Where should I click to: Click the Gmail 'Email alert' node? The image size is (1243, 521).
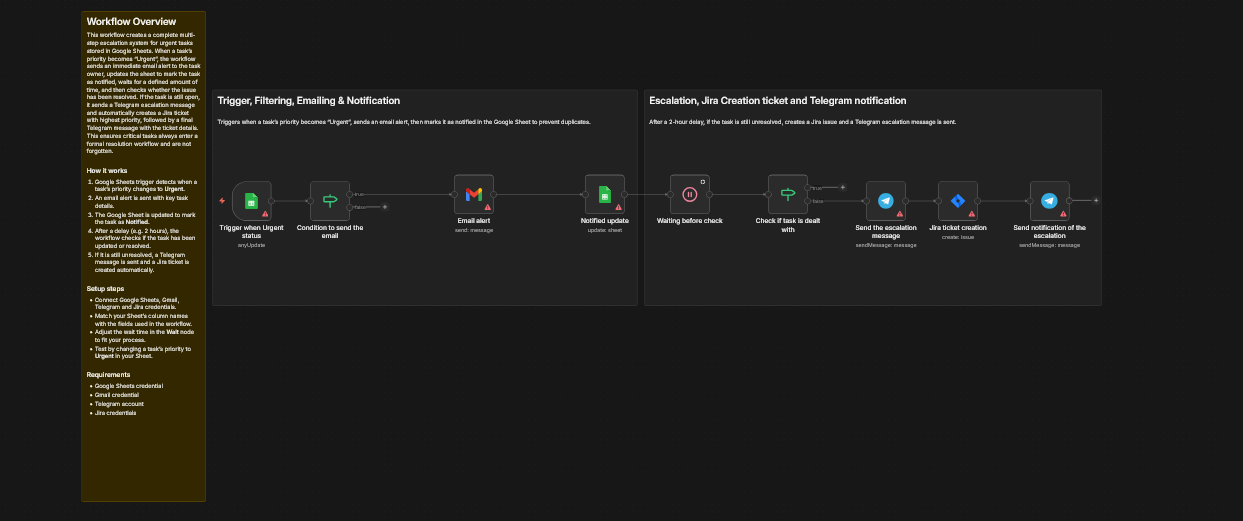[x=474, y=194]
